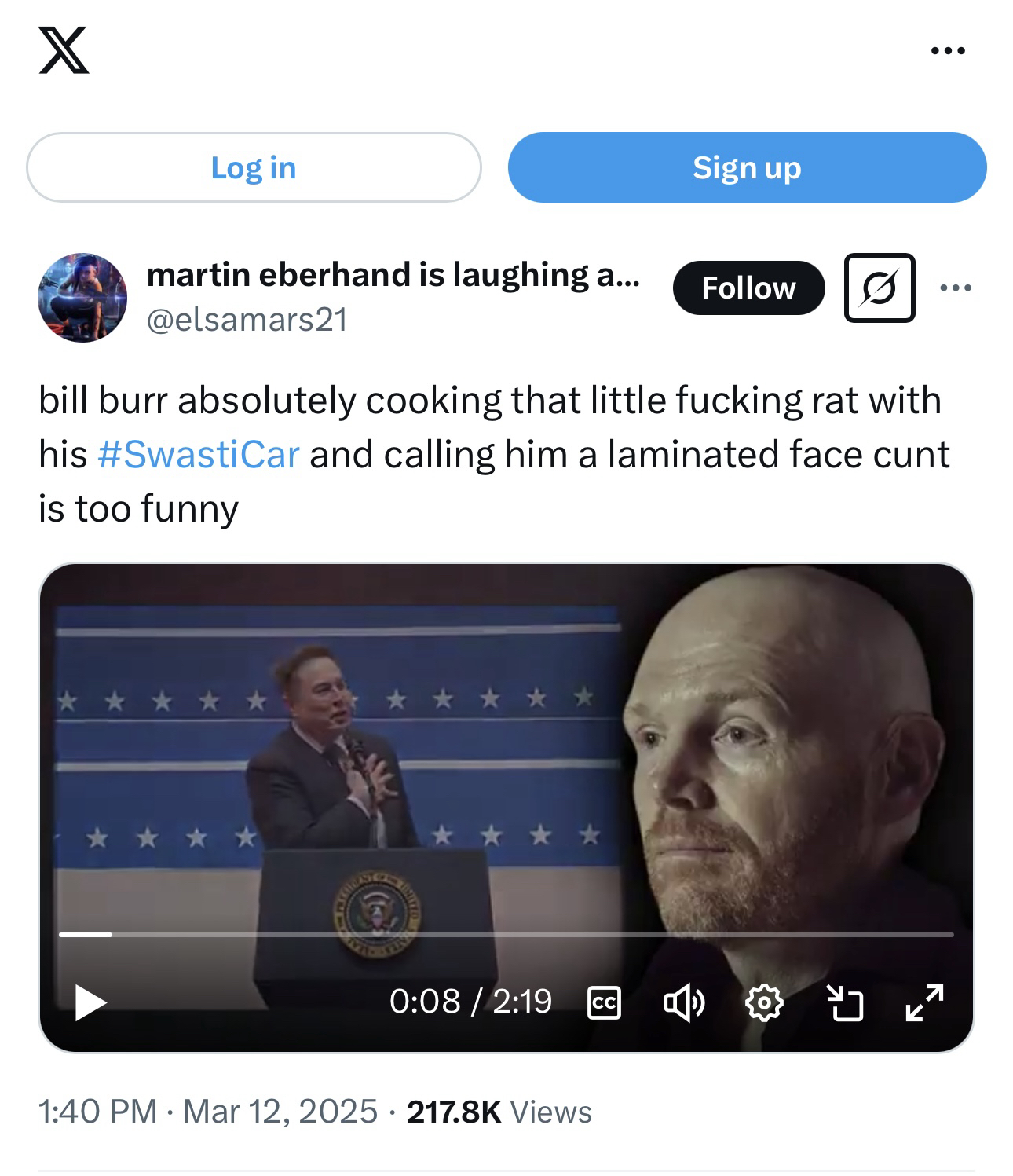Open the elsamars21 profile avatar
The height and width of the screenshot is (1176, 1013).
click(82, 297)
